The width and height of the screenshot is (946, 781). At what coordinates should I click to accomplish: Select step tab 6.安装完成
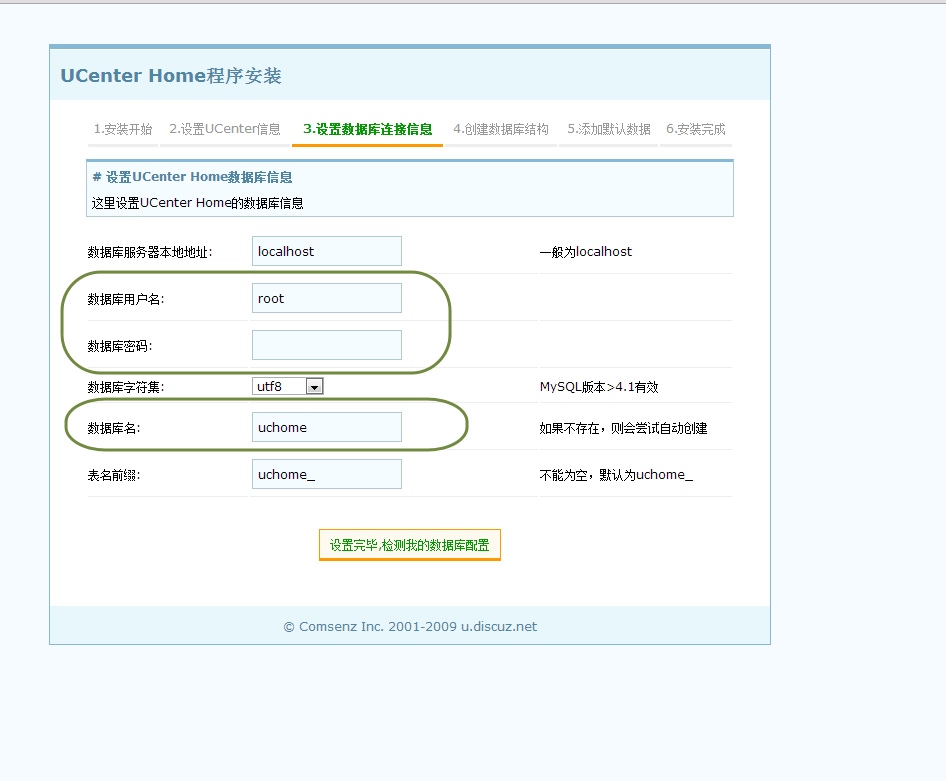(x=696, y=129)
